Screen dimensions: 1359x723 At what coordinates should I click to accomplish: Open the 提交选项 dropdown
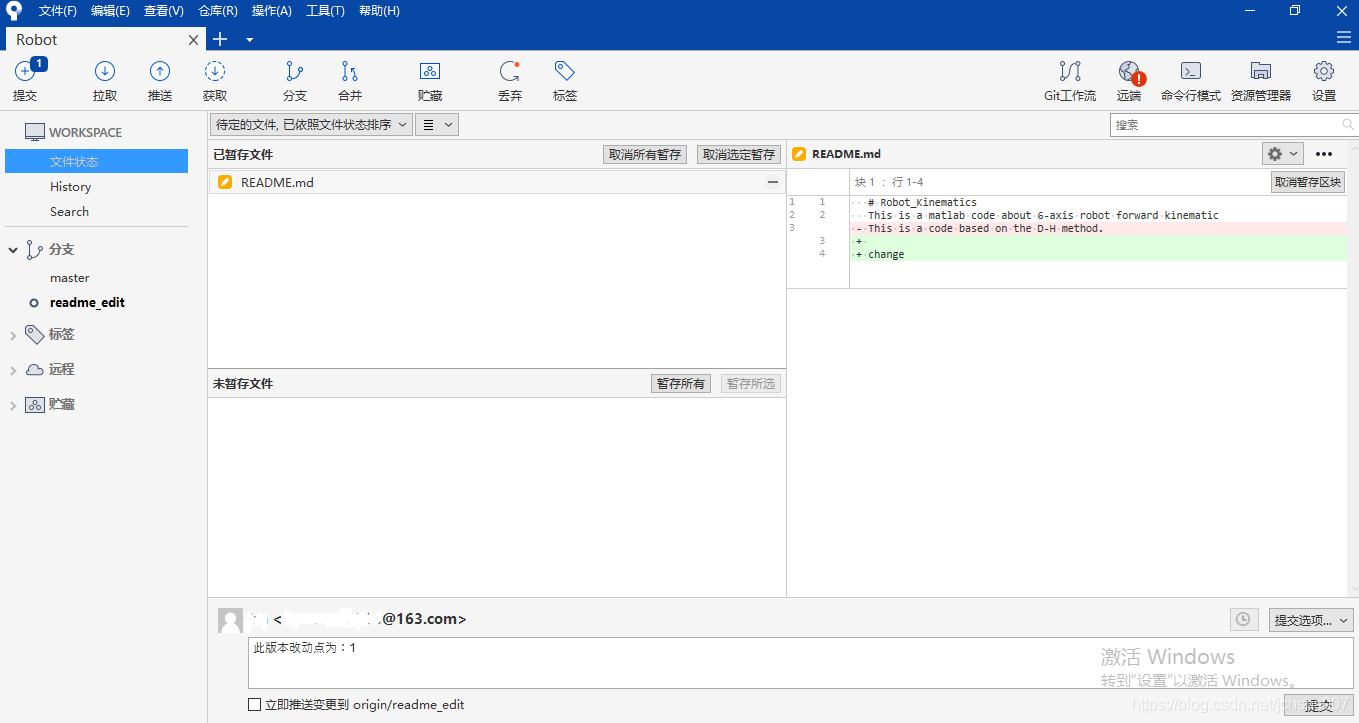[x=1311, y=620]
